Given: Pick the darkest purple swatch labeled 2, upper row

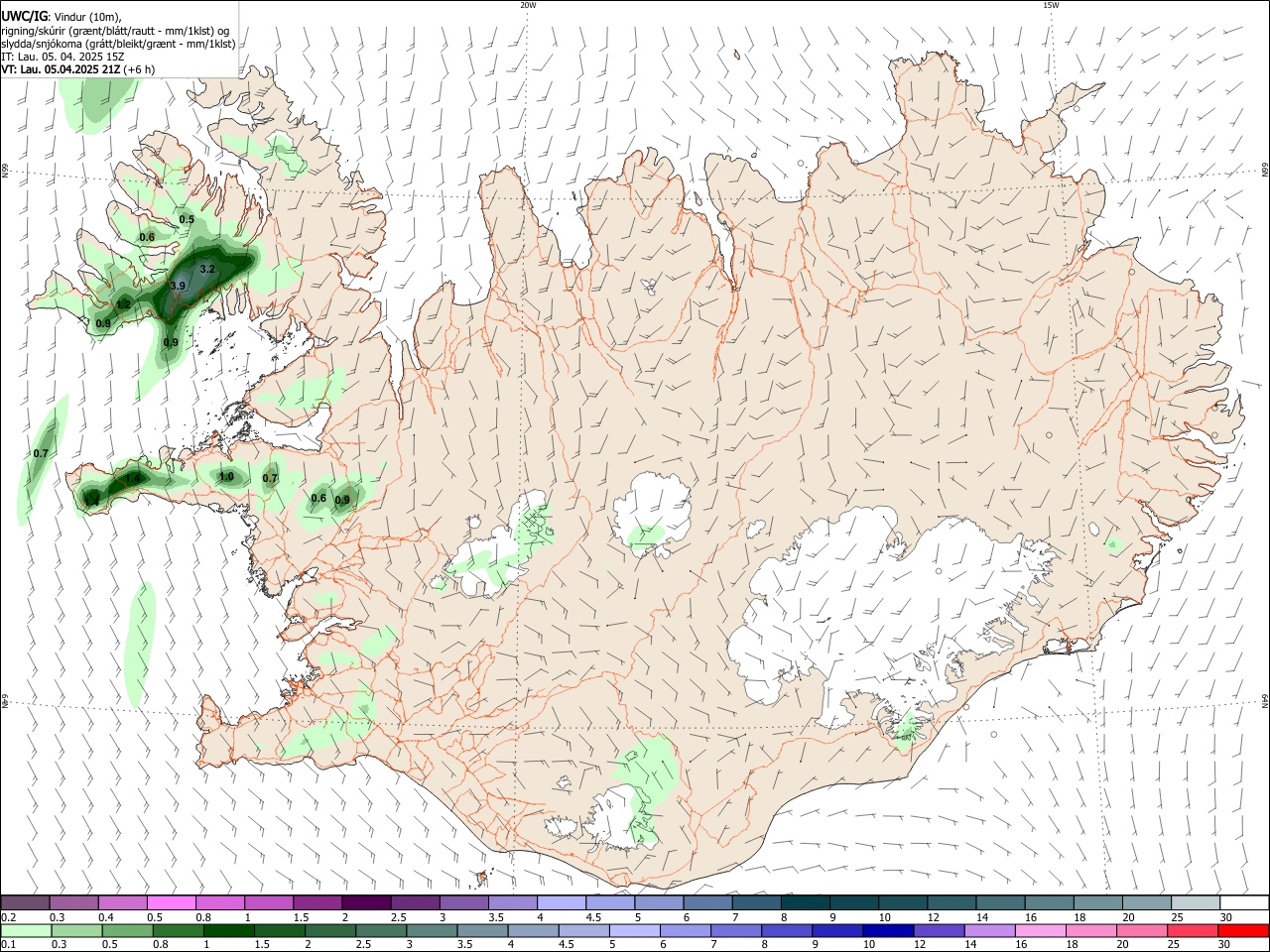Looking at the screenshot, I should click(x=365, y=902).
